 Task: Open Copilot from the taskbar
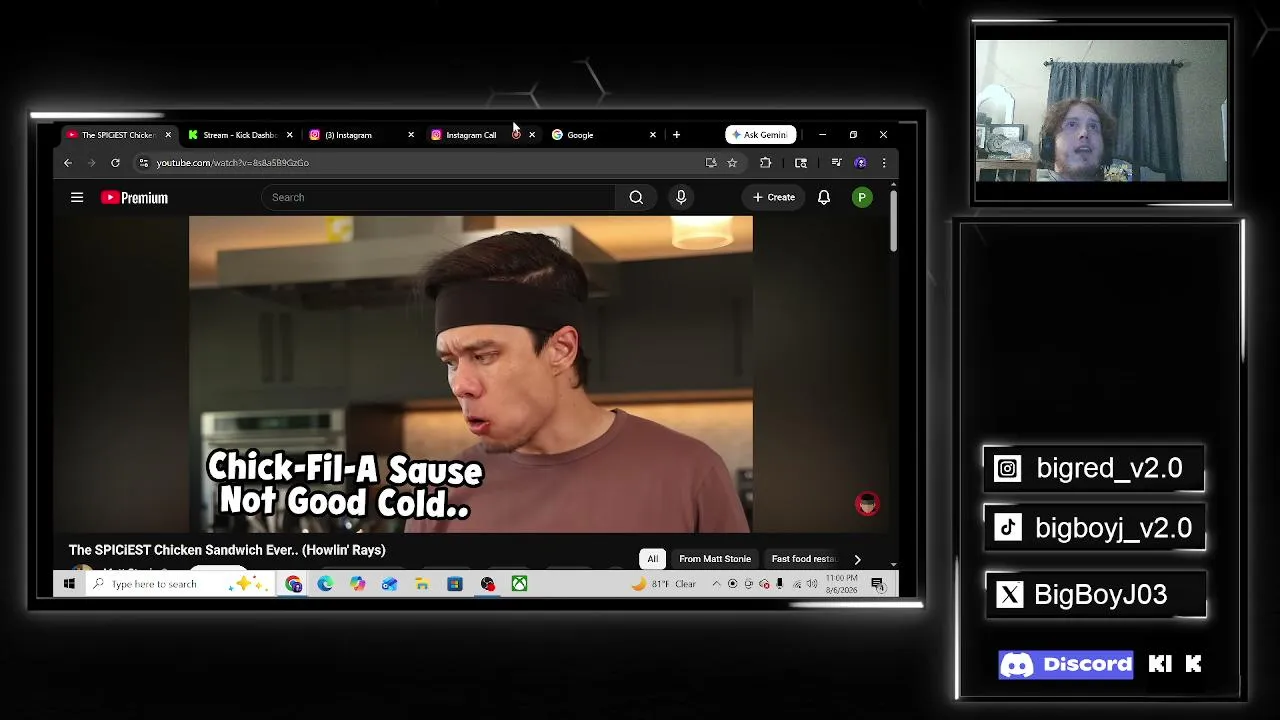[x=357, y=584]
